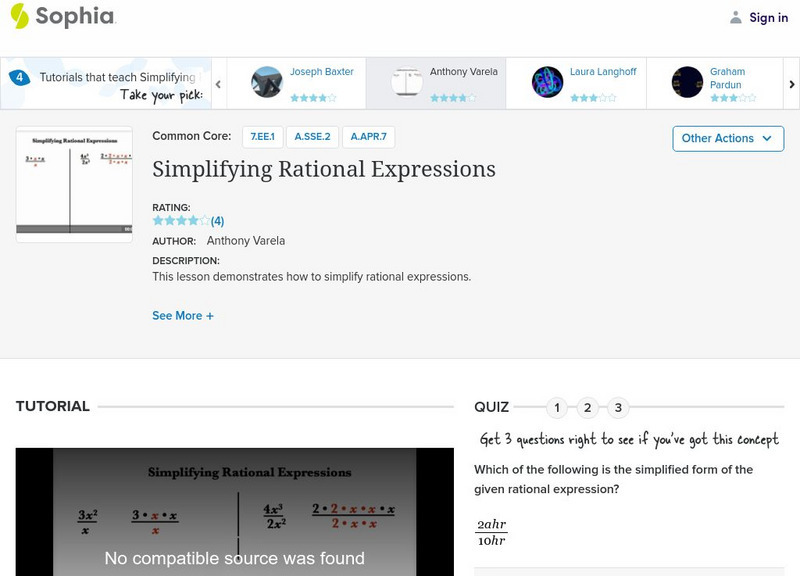Open the Other Actions dropdown
The height and width of the screenshot is (576, 800).
coord(727,139)
